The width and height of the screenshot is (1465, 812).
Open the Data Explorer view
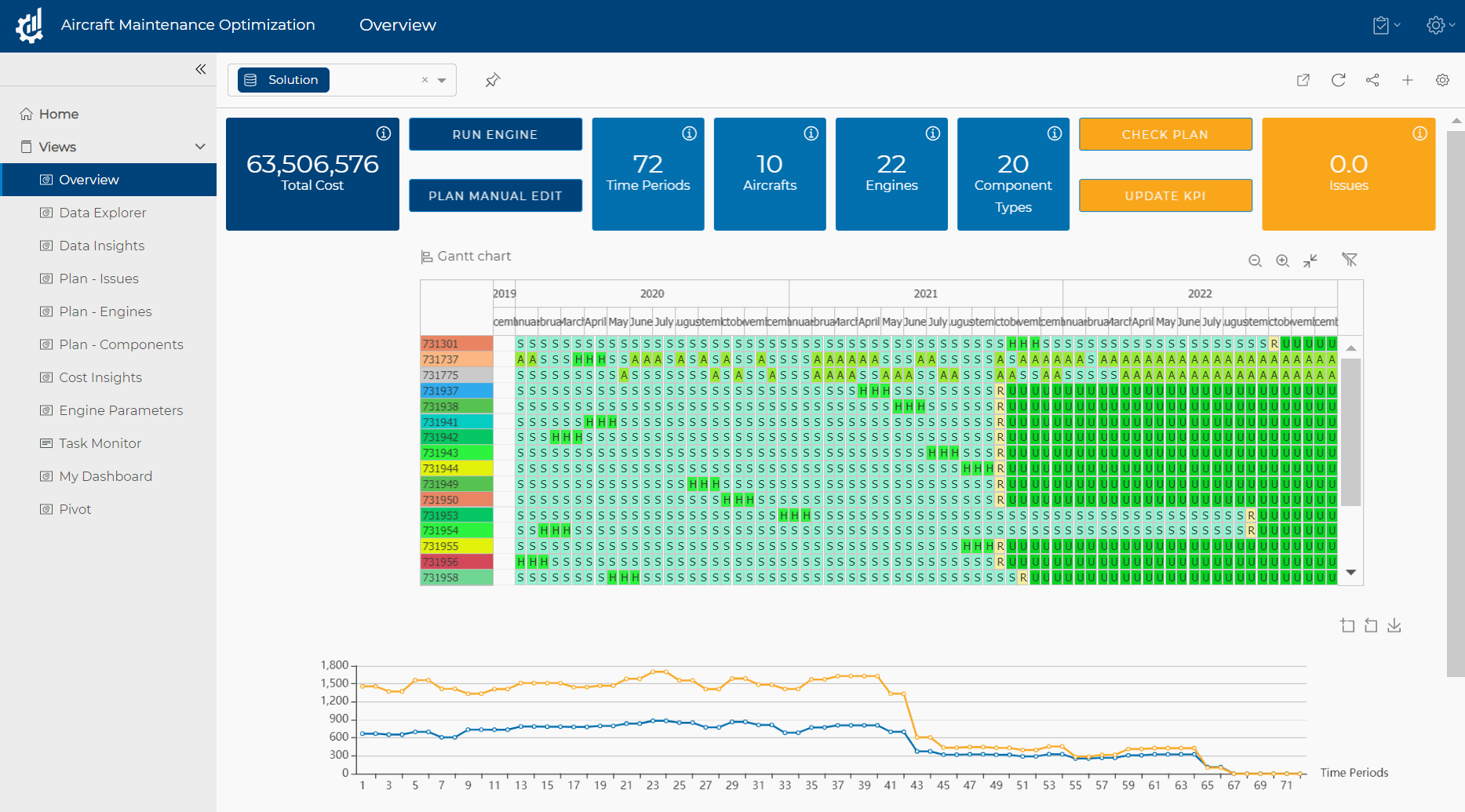[x=102, y=213]
